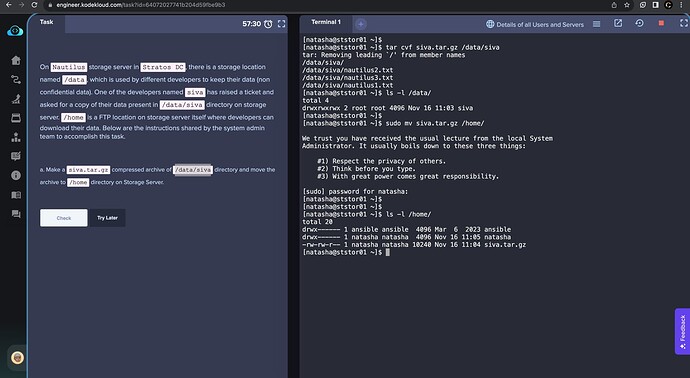Image resolution: width=690 pixels, height=378 pixels.
Task: Click the Removing leading '/' tar message
Action: [384, 55]
